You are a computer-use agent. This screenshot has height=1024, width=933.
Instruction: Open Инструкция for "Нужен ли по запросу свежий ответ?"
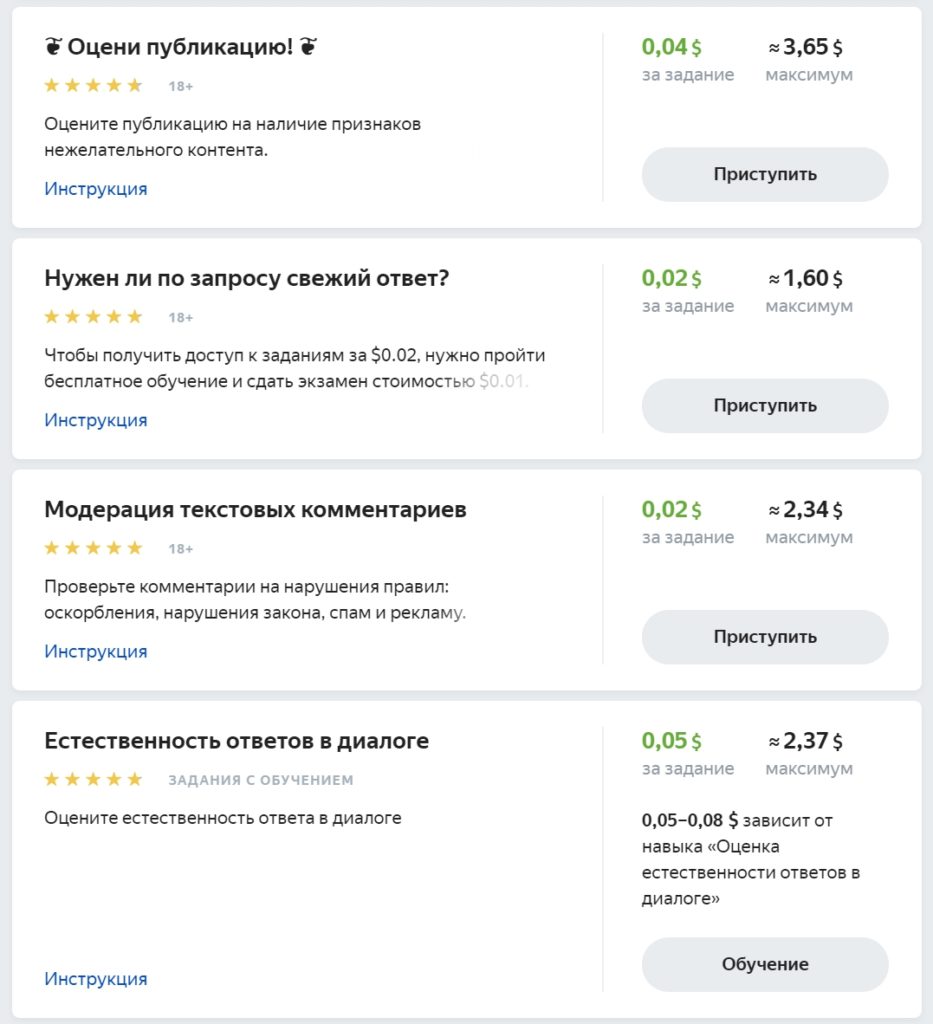(x=96, y=420)
